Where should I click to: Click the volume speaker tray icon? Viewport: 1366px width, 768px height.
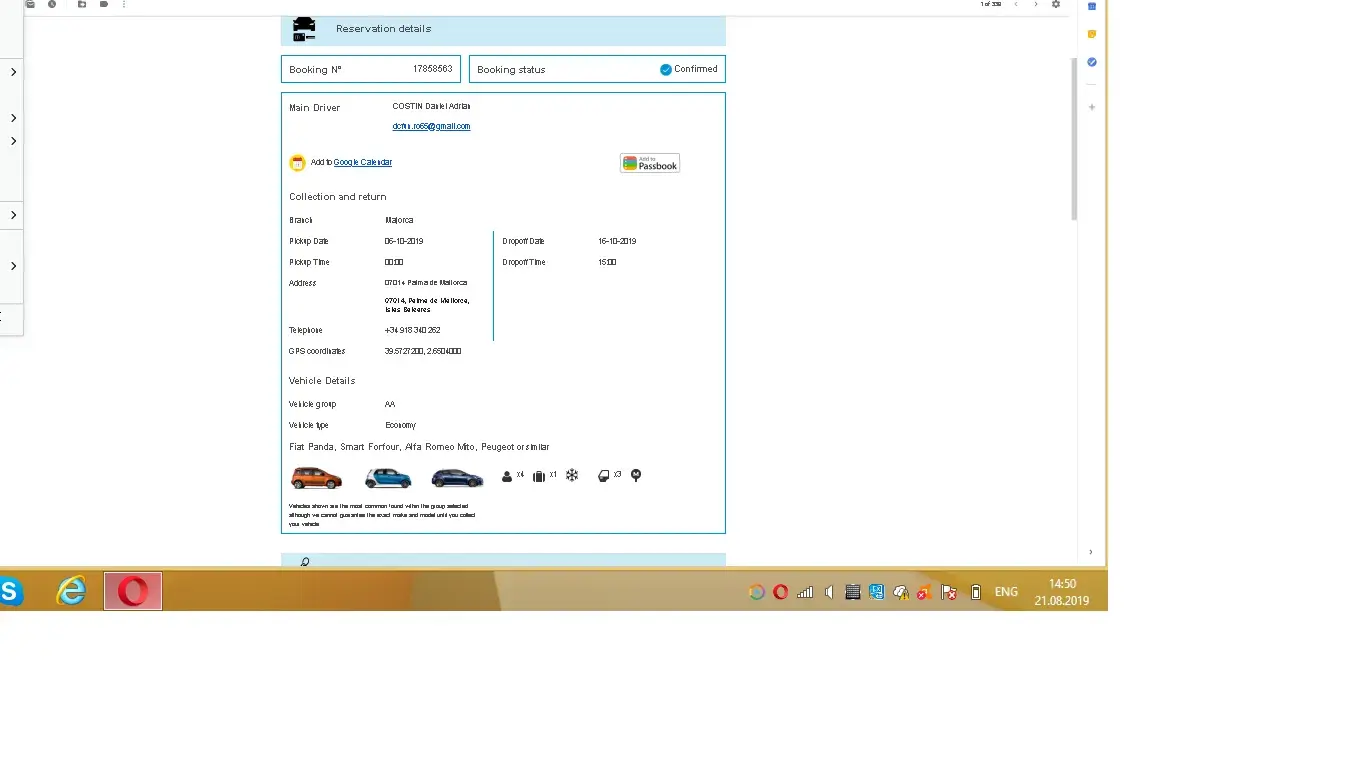[829, 592]
